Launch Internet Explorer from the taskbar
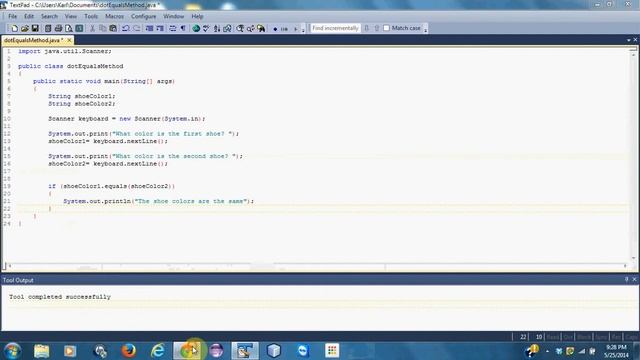This screenshot has height=360, width=640. (158, 351)
